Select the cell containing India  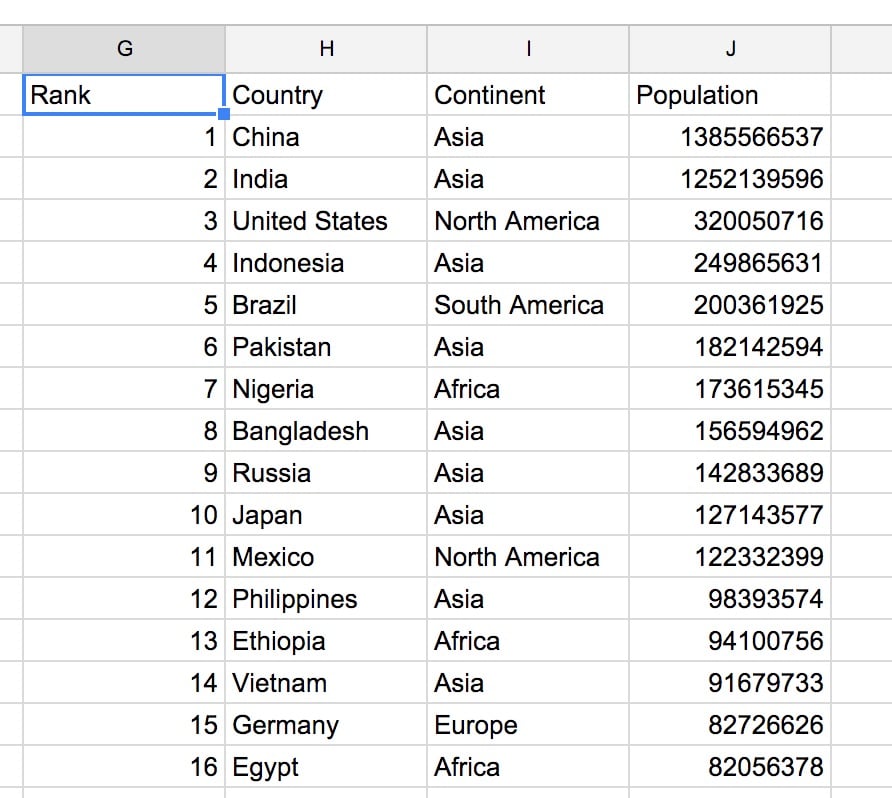pos(326,179)
